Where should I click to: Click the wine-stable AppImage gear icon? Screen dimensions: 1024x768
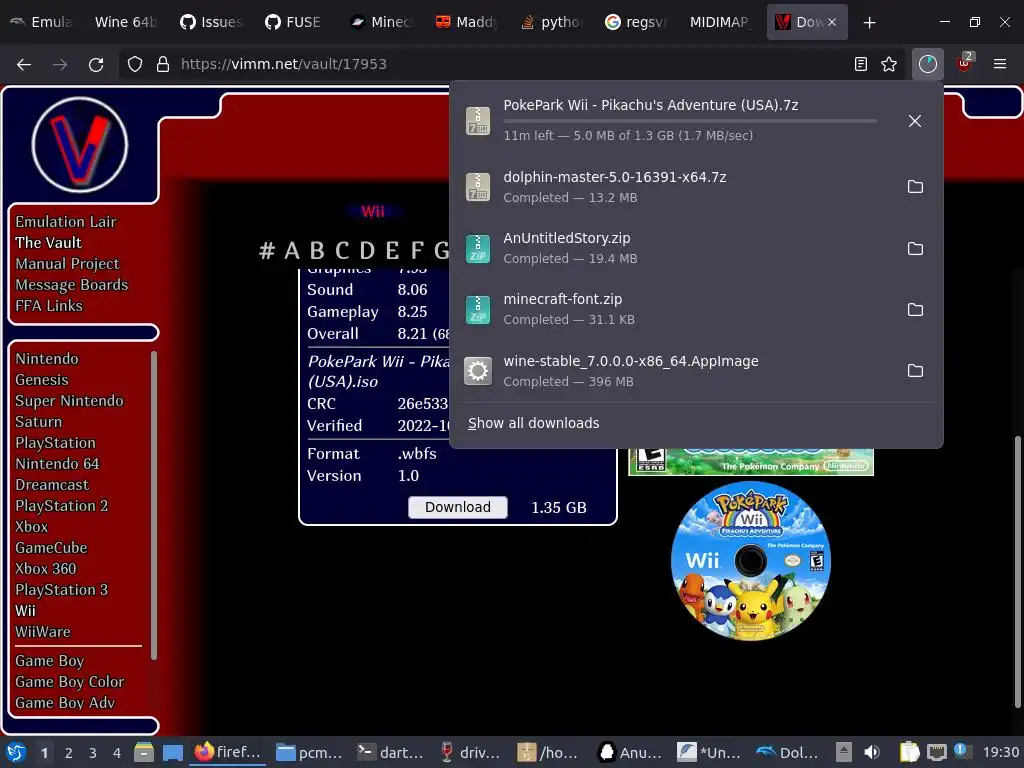click(477, 371)
